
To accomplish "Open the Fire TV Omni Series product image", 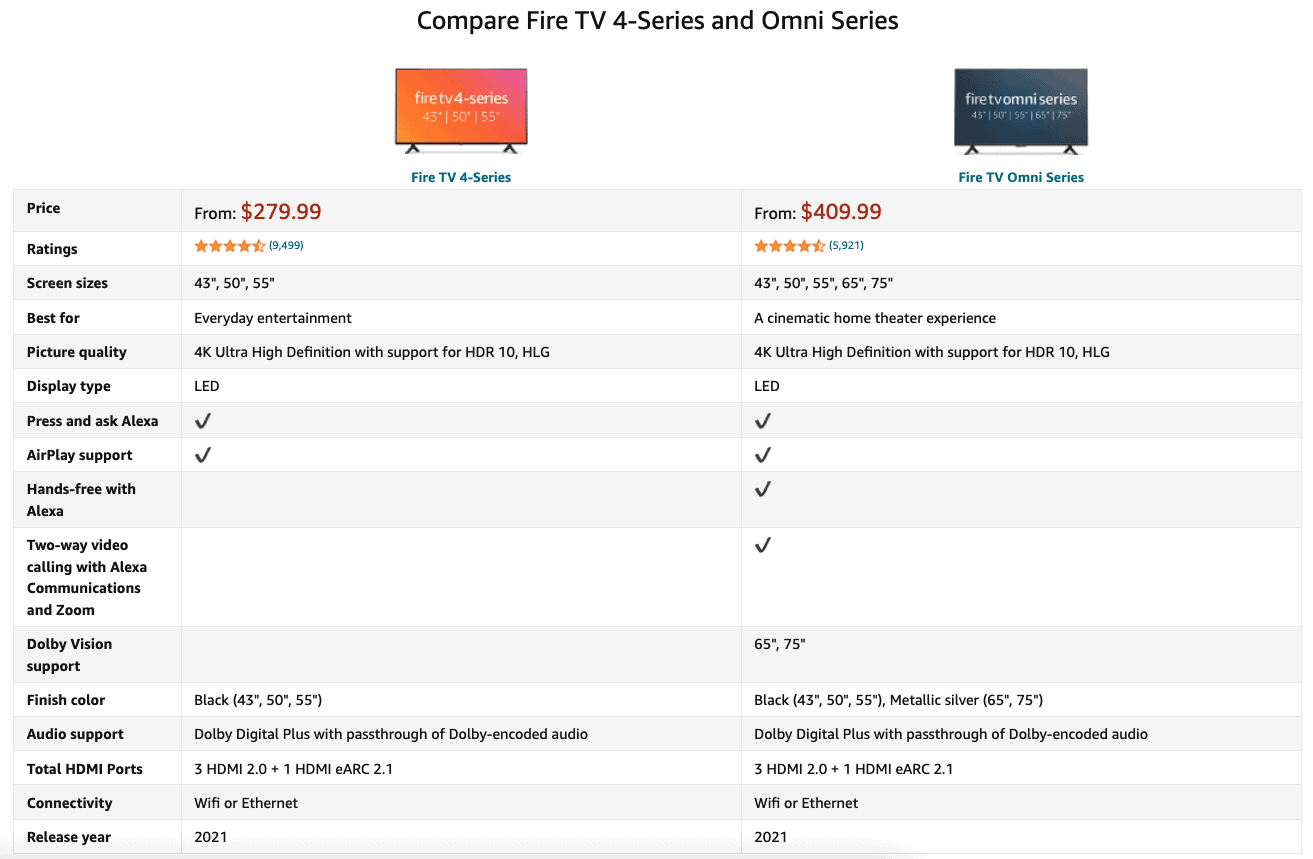I will click(1021, 110).
